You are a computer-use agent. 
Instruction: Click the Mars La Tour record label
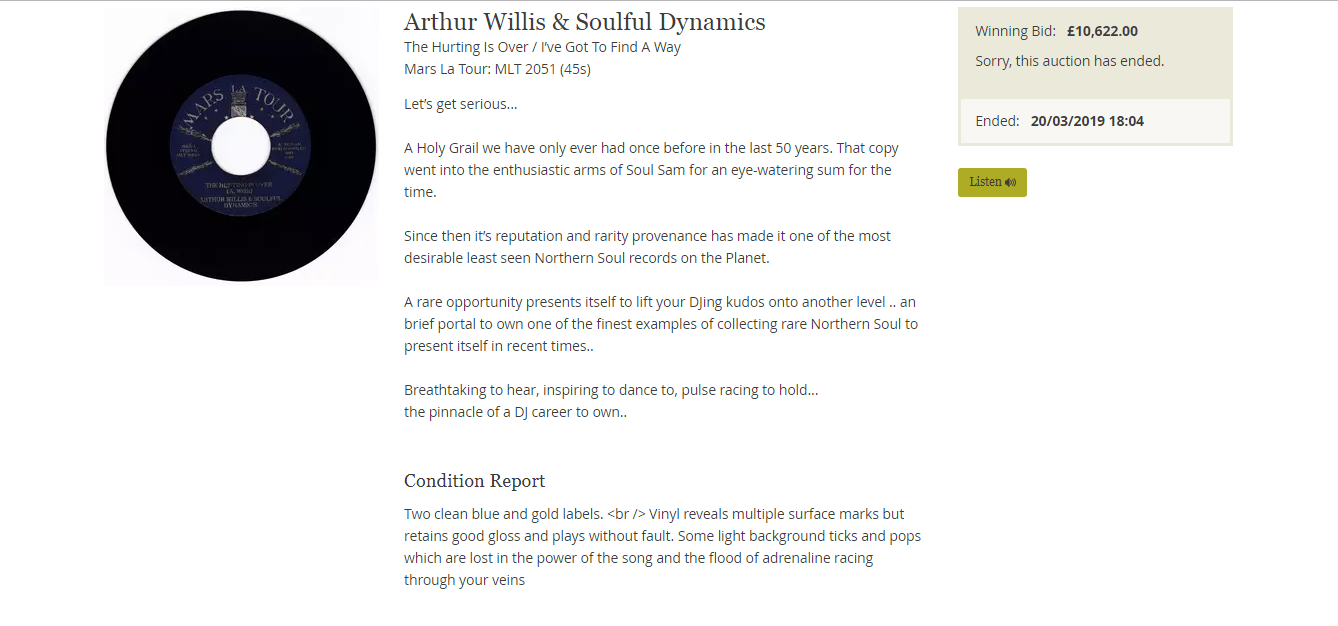[x=241, y=146]
